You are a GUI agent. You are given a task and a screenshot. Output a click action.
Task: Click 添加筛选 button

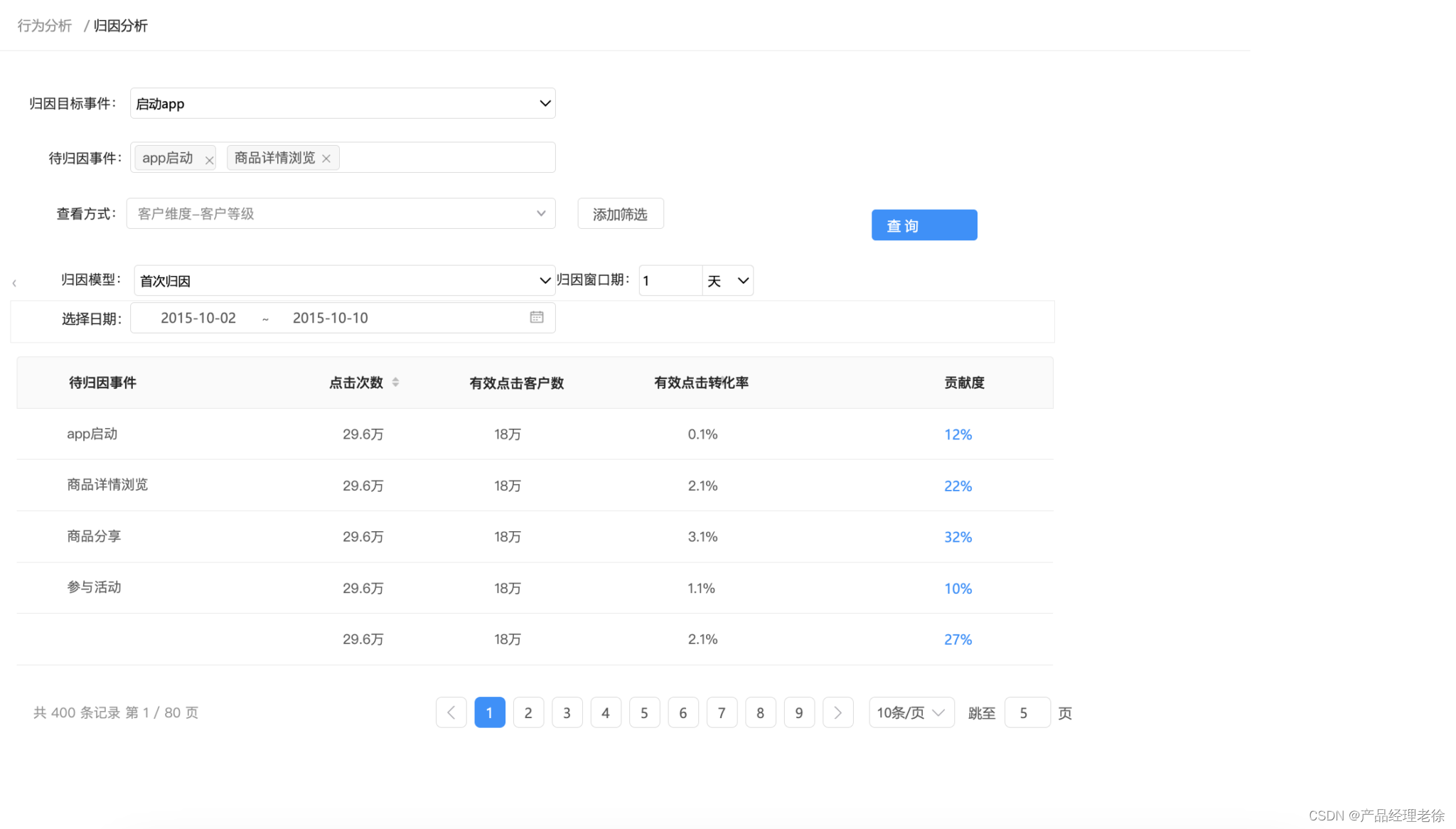620,214
